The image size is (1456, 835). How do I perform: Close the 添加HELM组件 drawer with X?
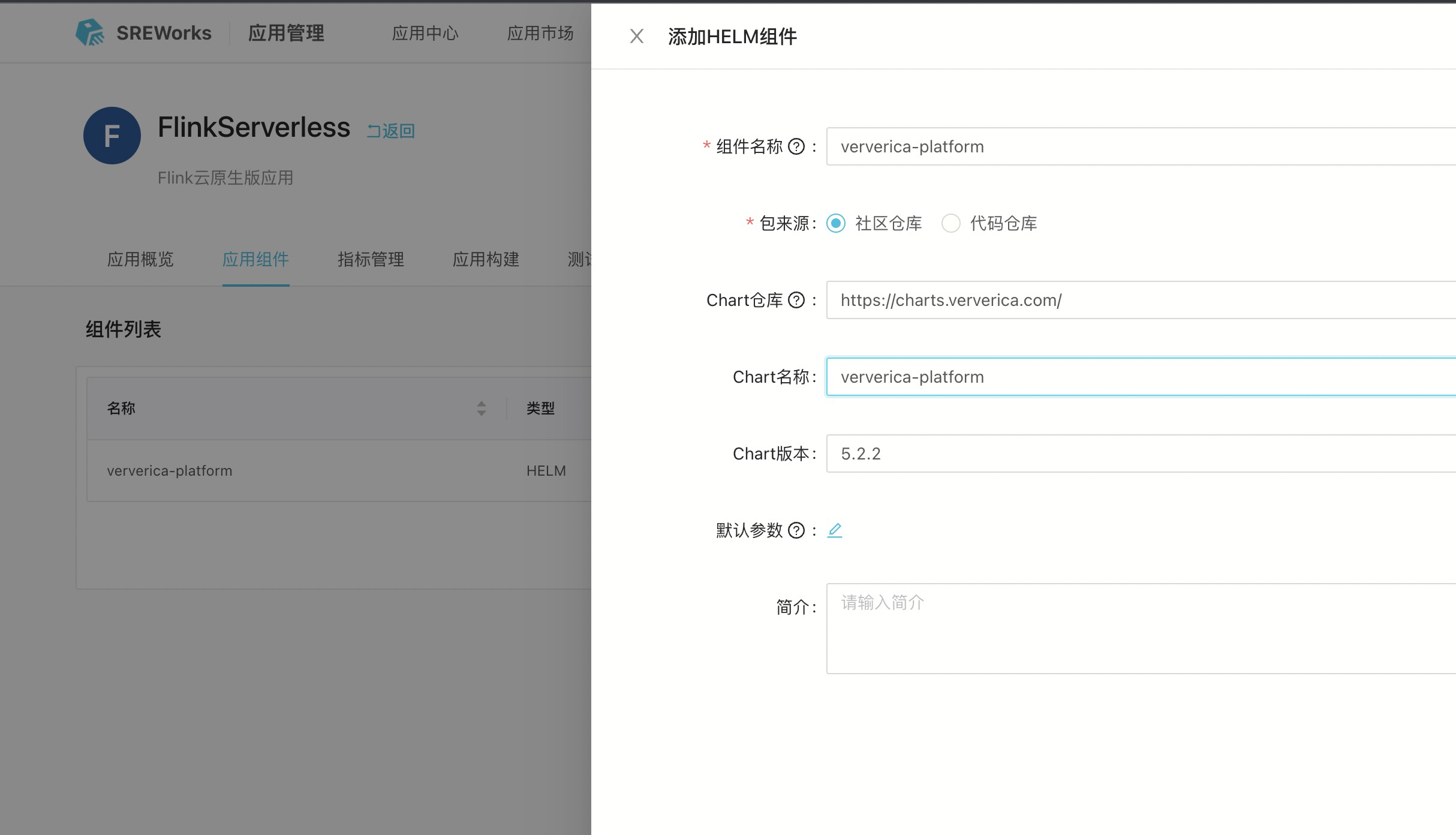(x=636, y=37)
